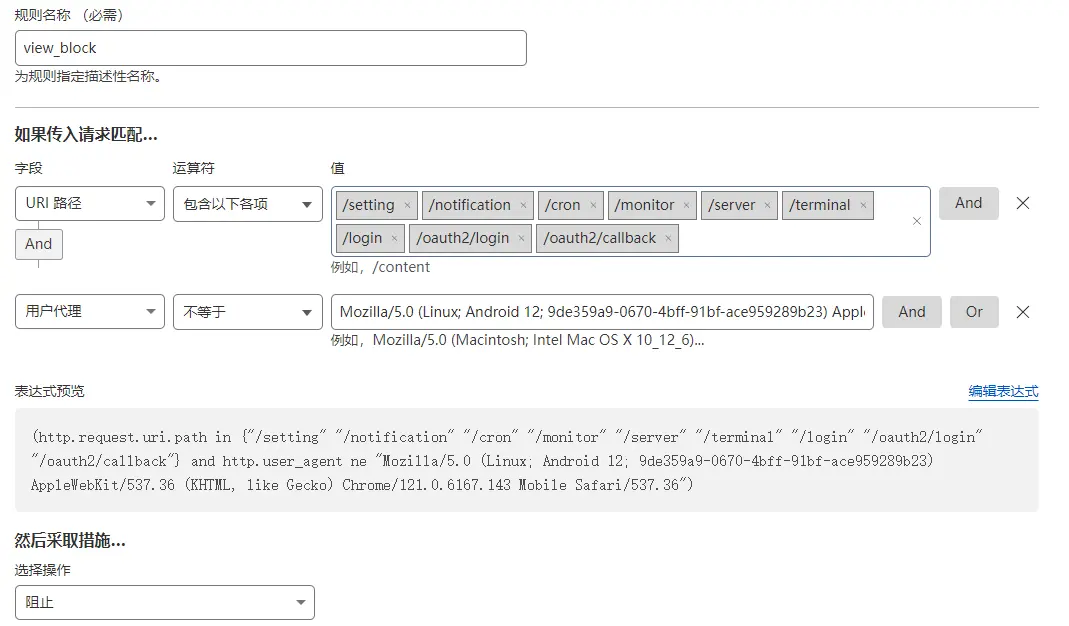Click the /notification tag text

(470, 205)
